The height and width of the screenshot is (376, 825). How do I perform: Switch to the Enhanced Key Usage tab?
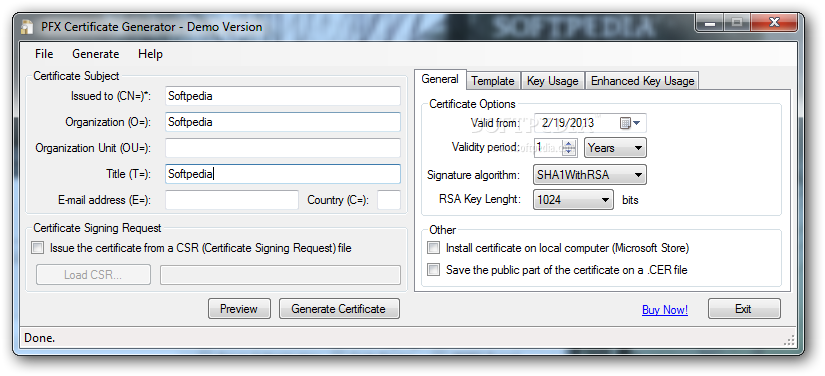point(642,81)
